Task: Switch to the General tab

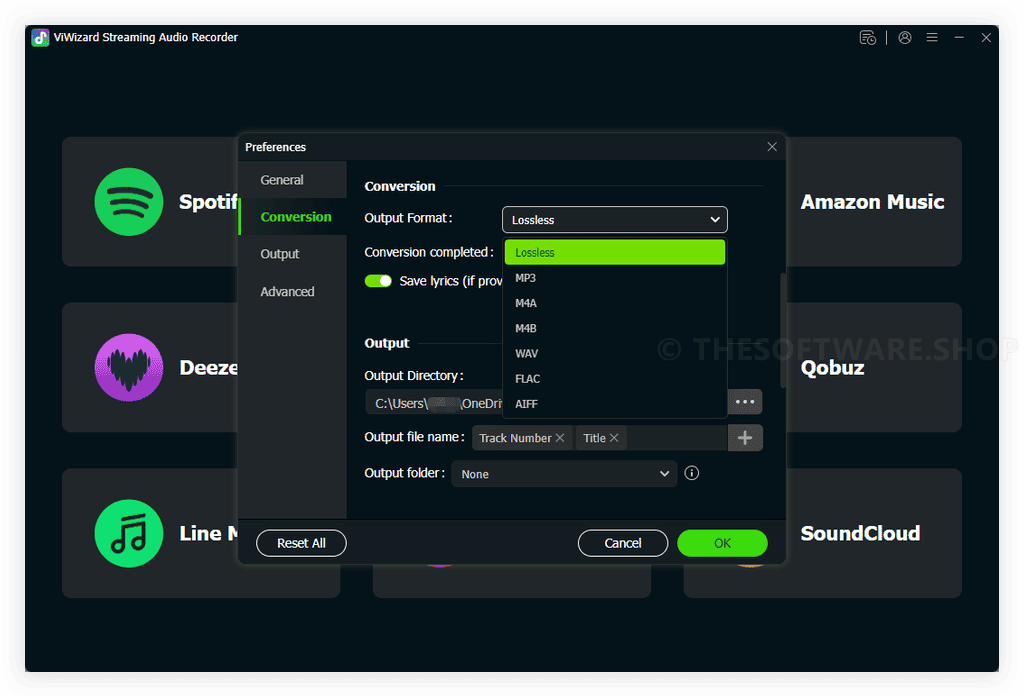Action: coord(293,180)
